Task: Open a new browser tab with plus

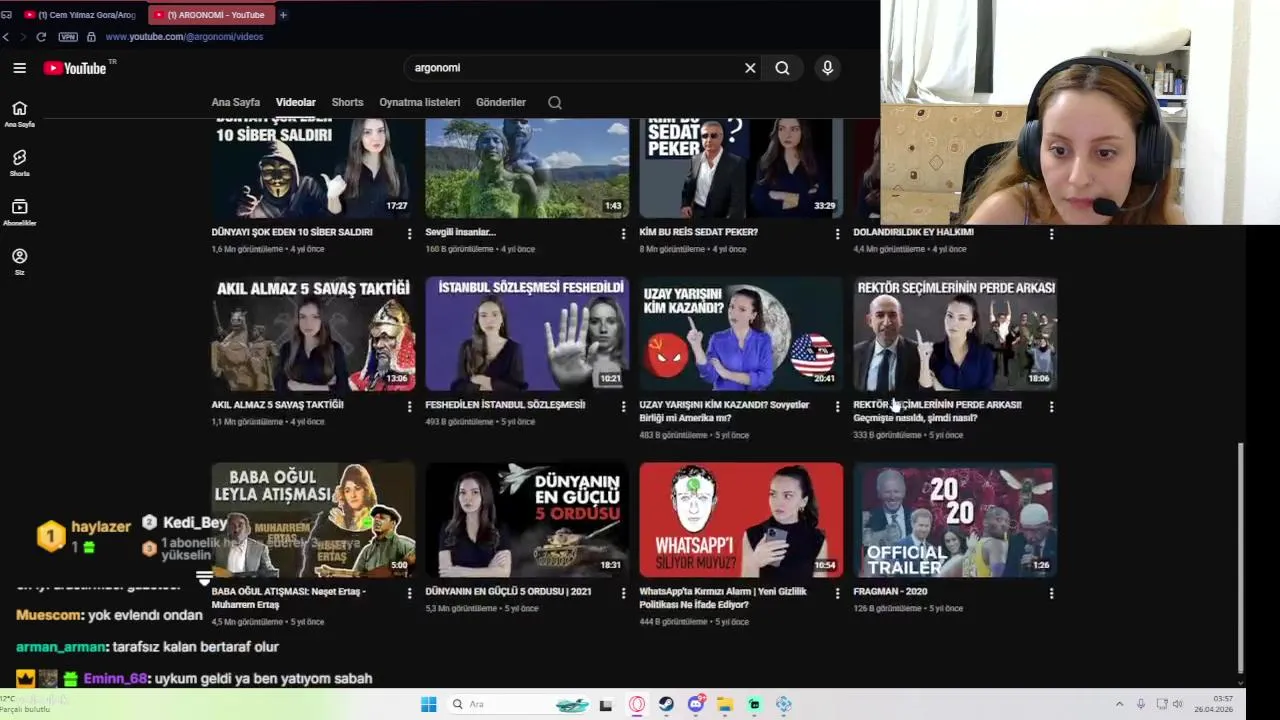Action: [283, 15]
